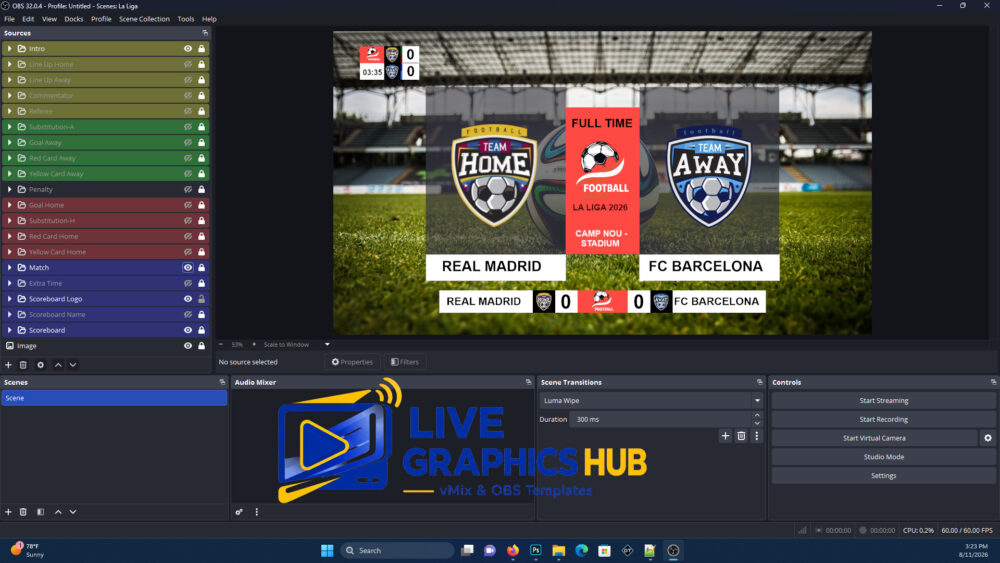The width and height of the screenshot is (1000, 563).
Task: Open Audio Mixer three-dot menu
Action: [x=257, y=511]
